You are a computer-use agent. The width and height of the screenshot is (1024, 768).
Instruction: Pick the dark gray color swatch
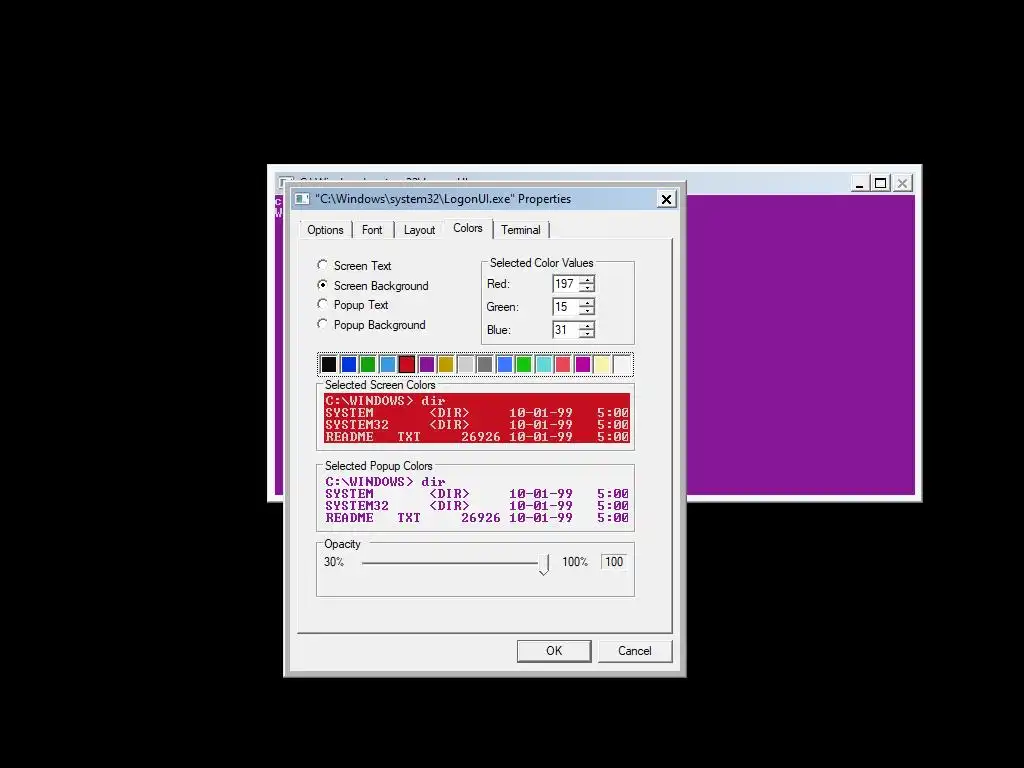[485, 364]
